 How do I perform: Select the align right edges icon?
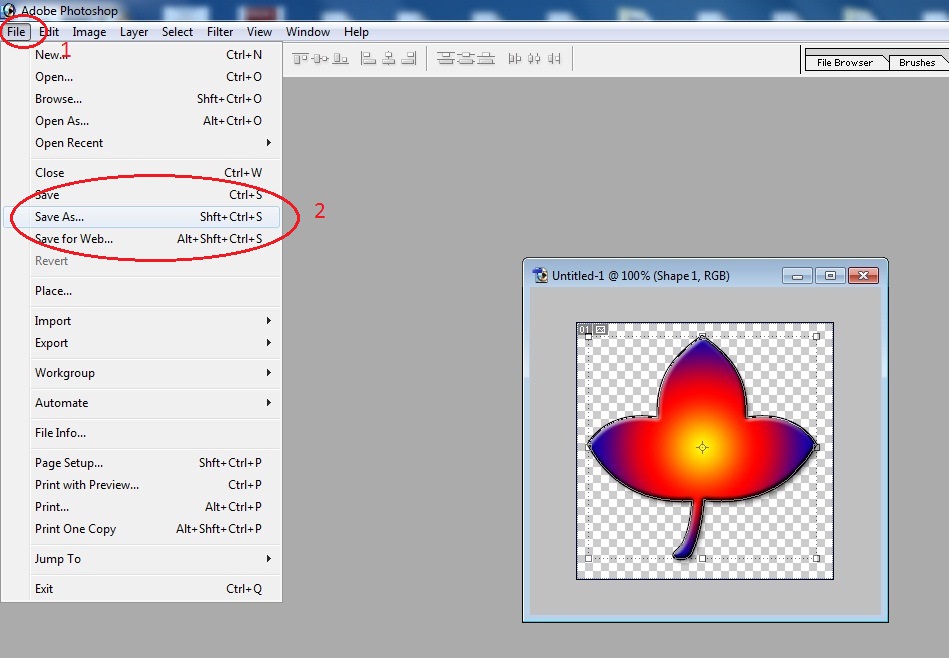[408, 57]
